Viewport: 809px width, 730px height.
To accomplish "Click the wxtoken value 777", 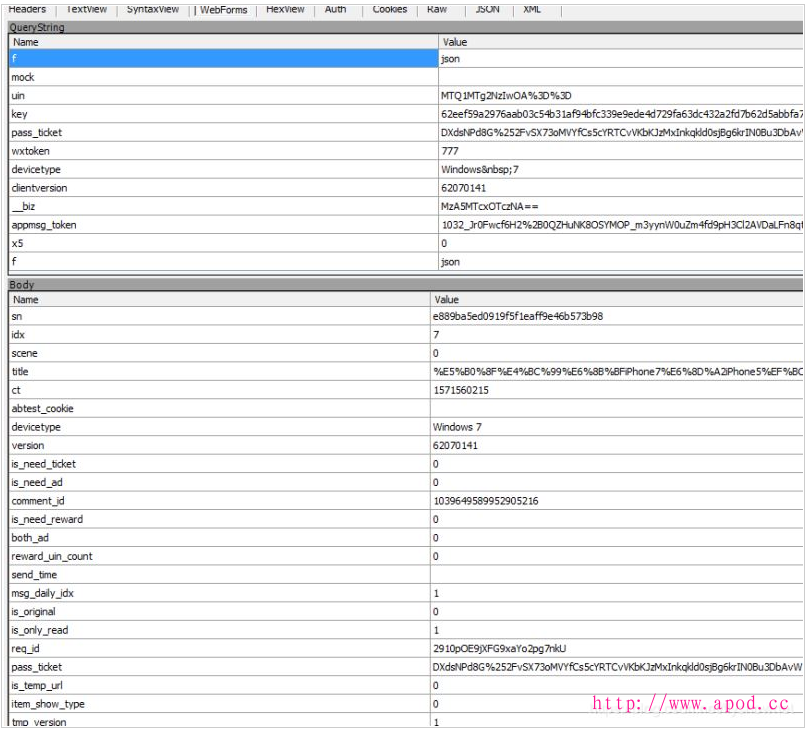I will [450, 151].
